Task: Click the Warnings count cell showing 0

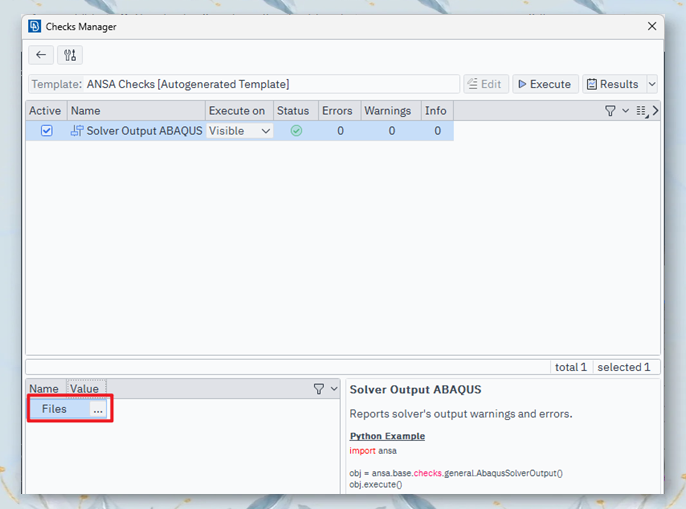Action: (x=392, y=131)
